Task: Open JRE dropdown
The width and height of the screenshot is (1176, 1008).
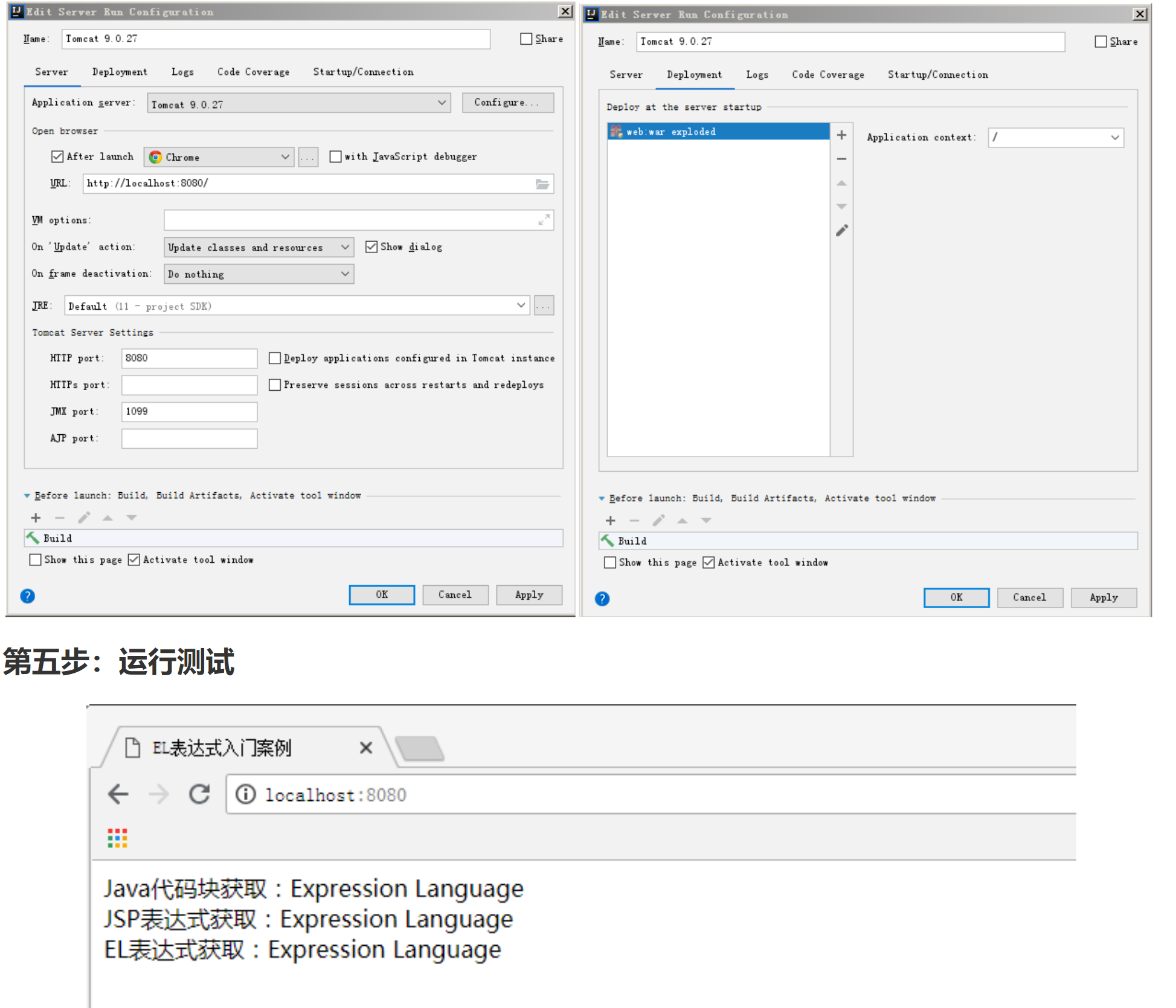Action: (297, 306)
